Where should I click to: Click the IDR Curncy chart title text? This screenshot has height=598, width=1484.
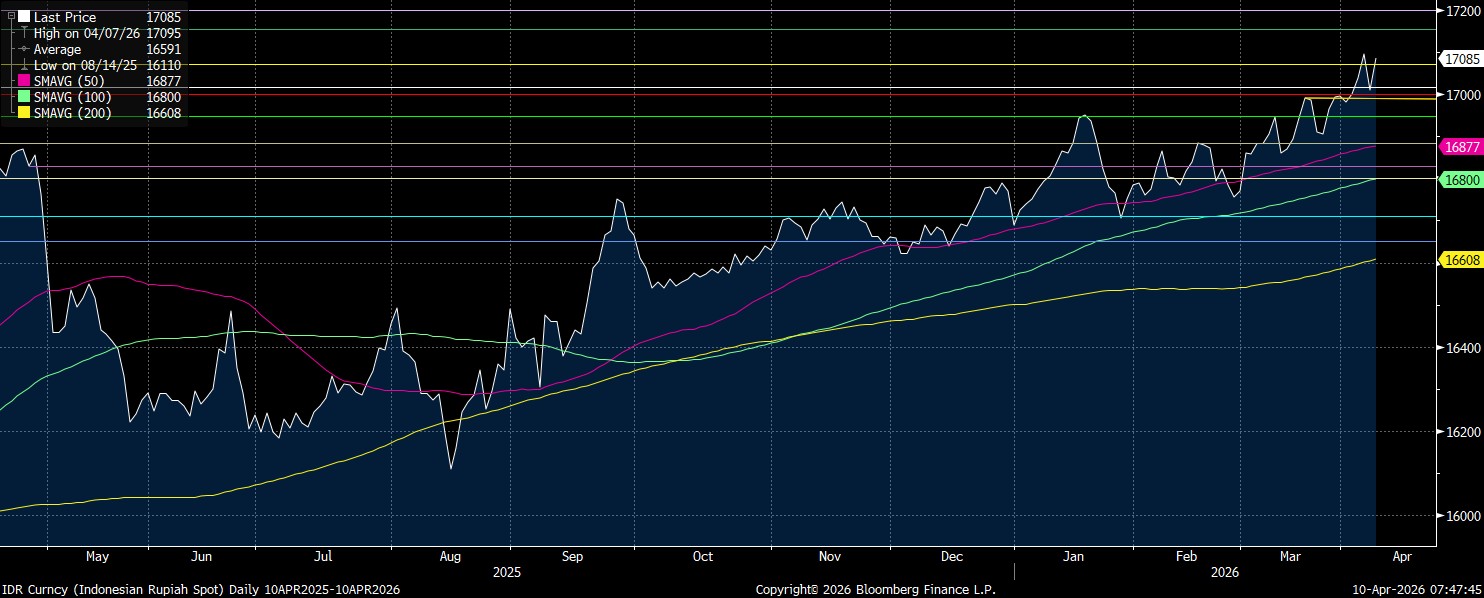pyautogui.click(x=200, y=590)
